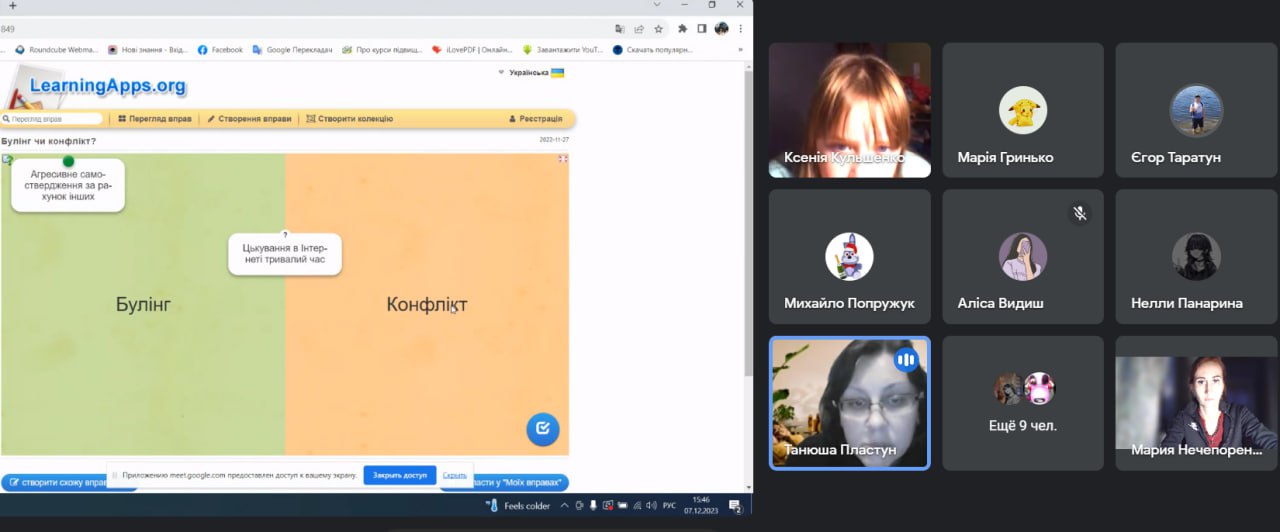Click the Google Translate icon in address bar

pyautogui.click(x=620, y=29)
